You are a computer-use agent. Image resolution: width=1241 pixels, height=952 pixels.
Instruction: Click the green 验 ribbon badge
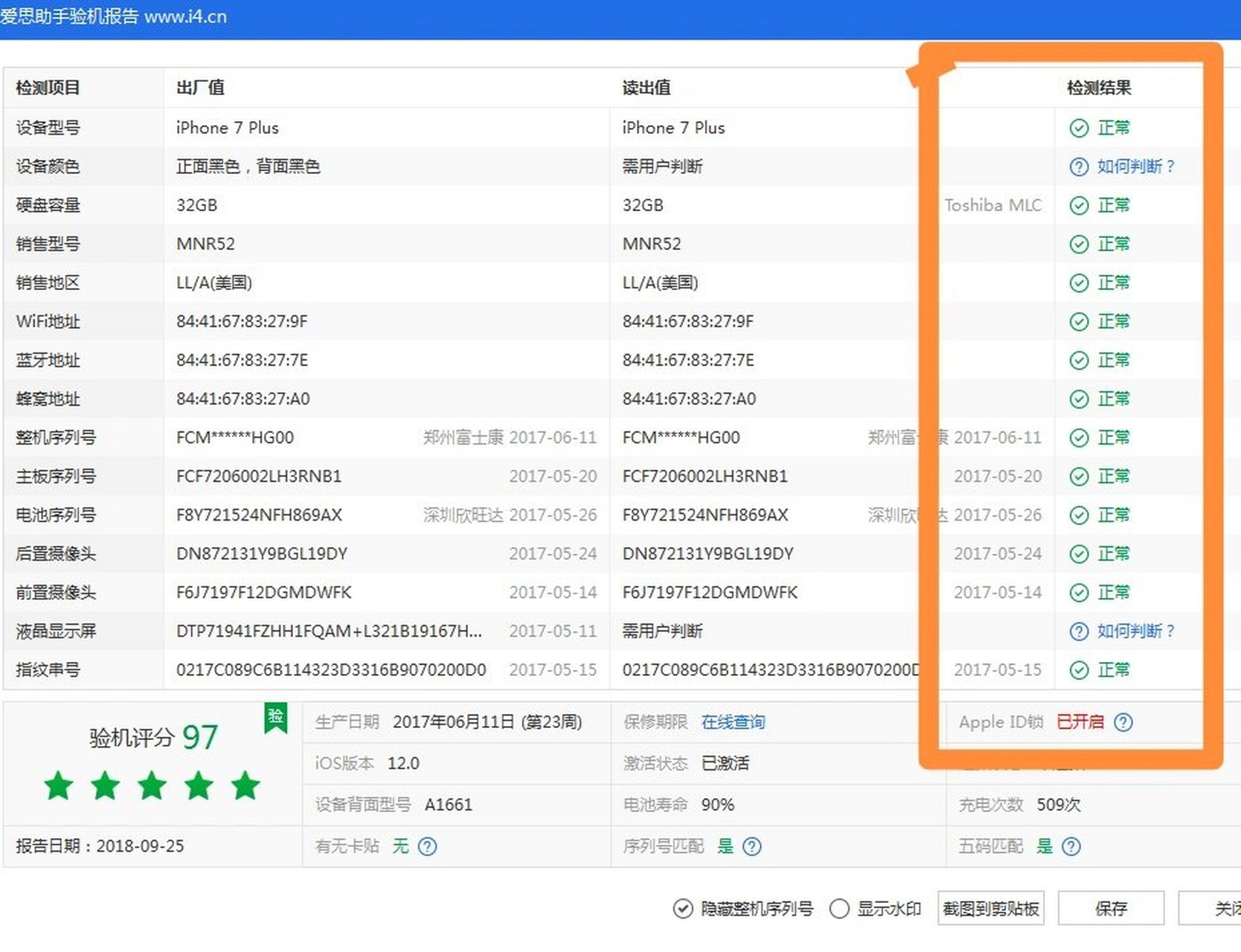pyautogui.click(x=276, y=717)
